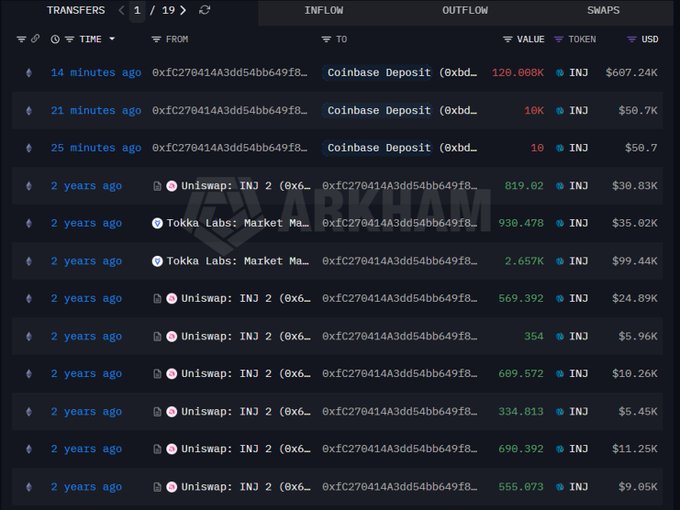The height and width of the screenshot is (510, 680).
Task: Open recipient address in the 2.657K row
Action: coord(399,261)
